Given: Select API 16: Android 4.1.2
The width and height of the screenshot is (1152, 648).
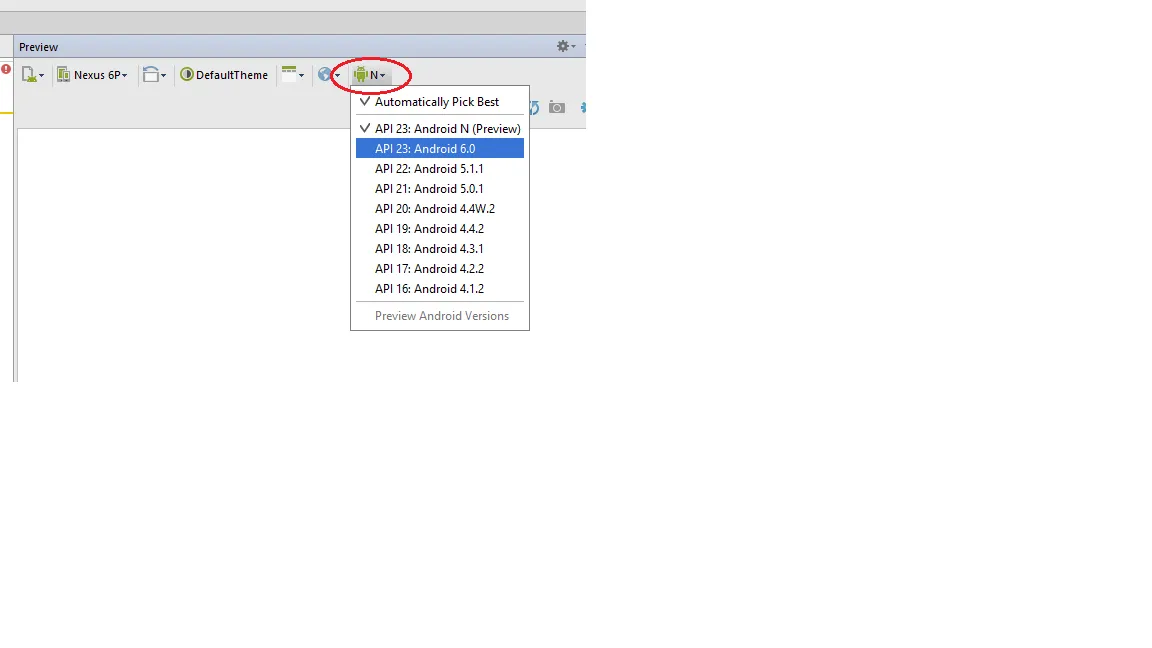Looking at the screenshot, I should (440, 288).
